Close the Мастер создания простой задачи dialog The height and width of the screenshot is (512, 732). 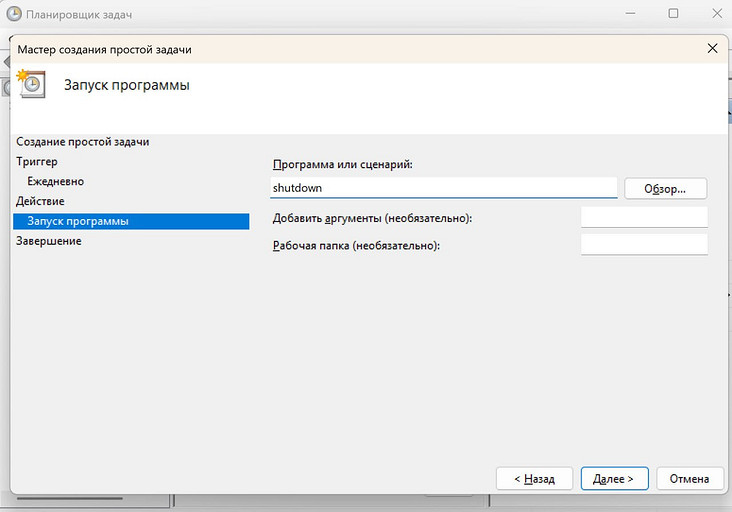coord(712,49)
